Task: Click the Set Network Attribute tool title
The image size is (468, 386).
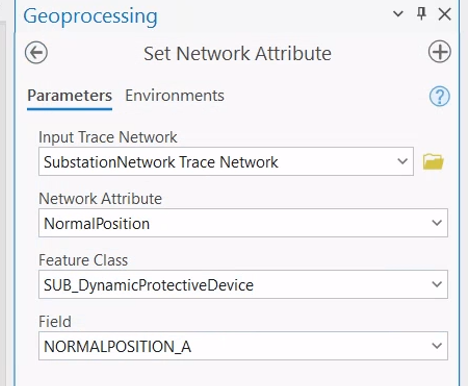Action: point(237,53)
